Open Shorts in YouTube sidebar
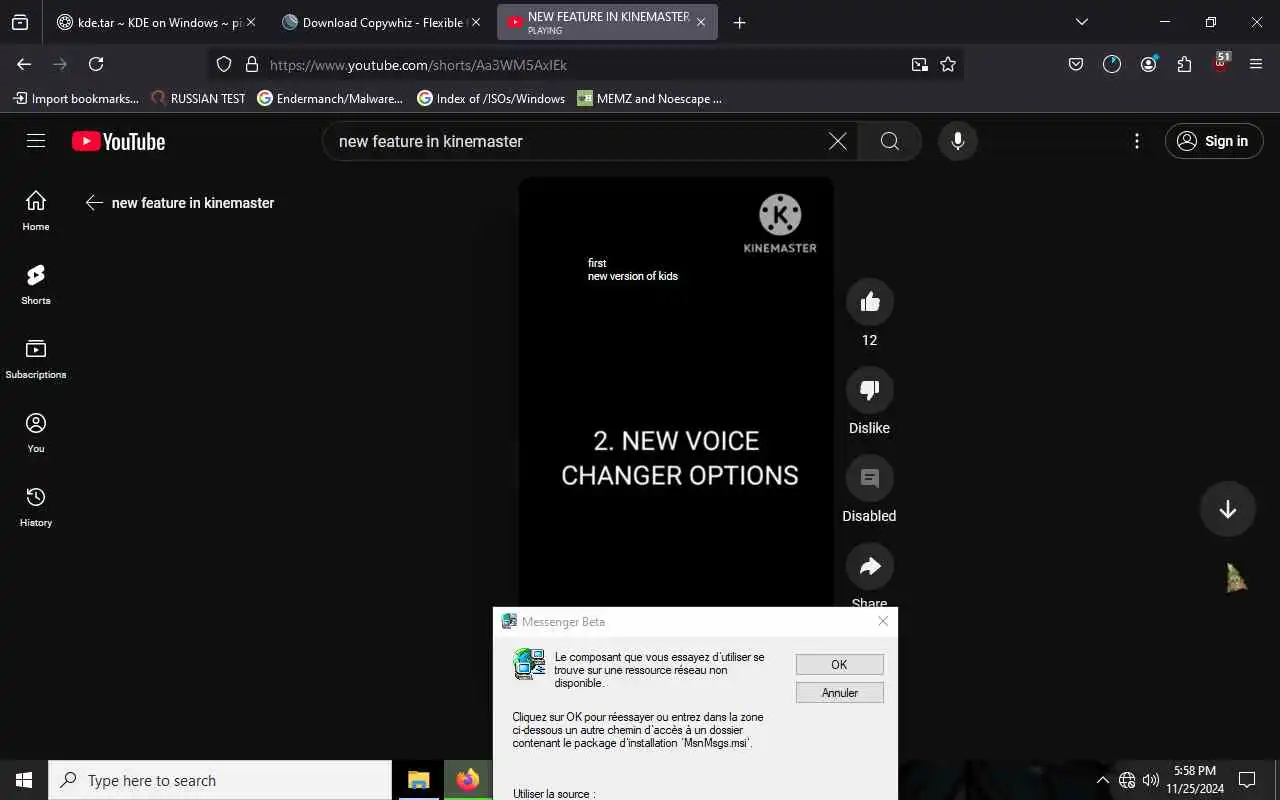The image size is (1280, 800). [x=36, y=284]
